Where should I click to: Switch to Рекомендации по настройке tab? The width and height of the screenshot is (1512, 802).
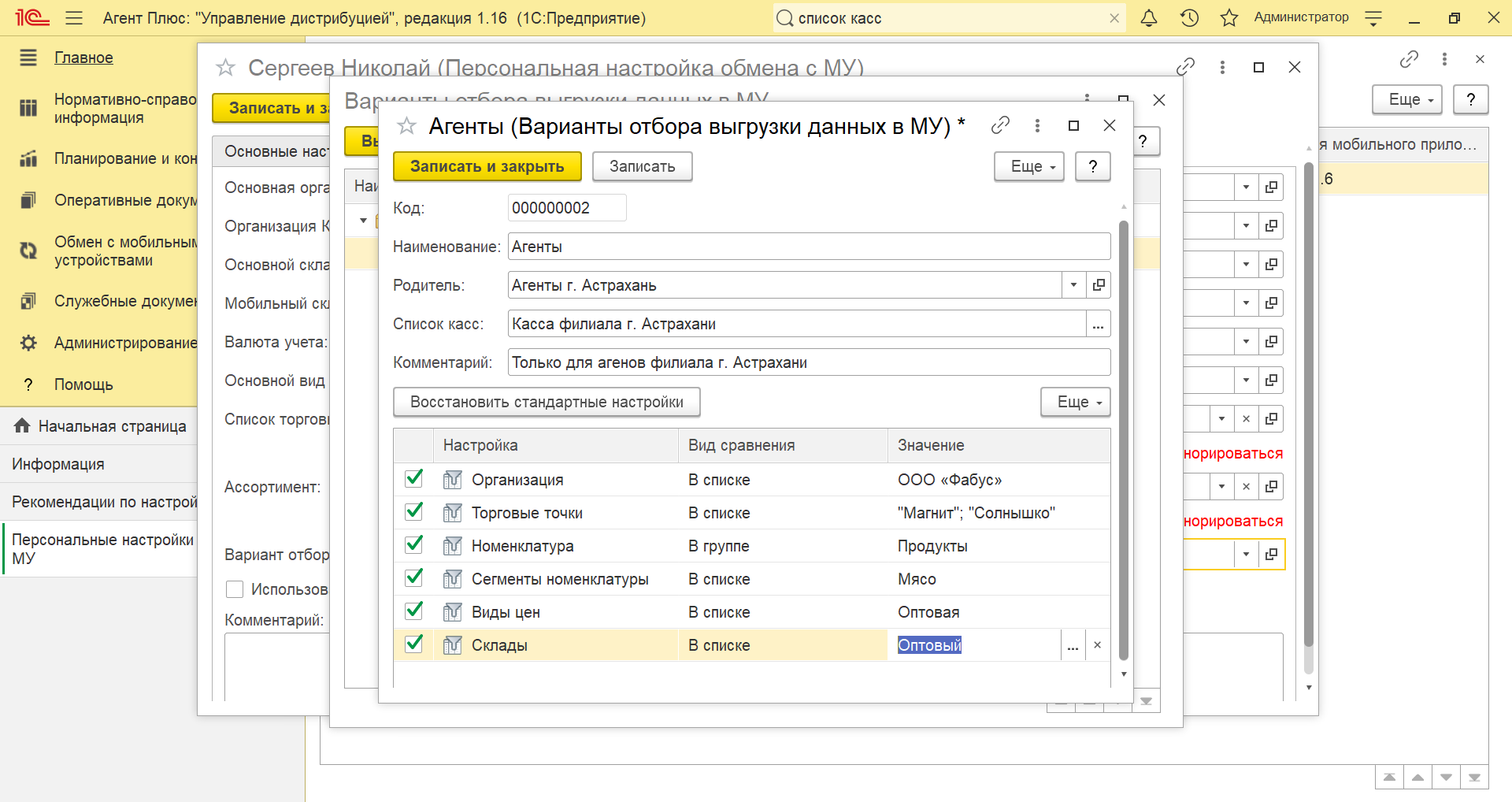(x=98, y=502)
